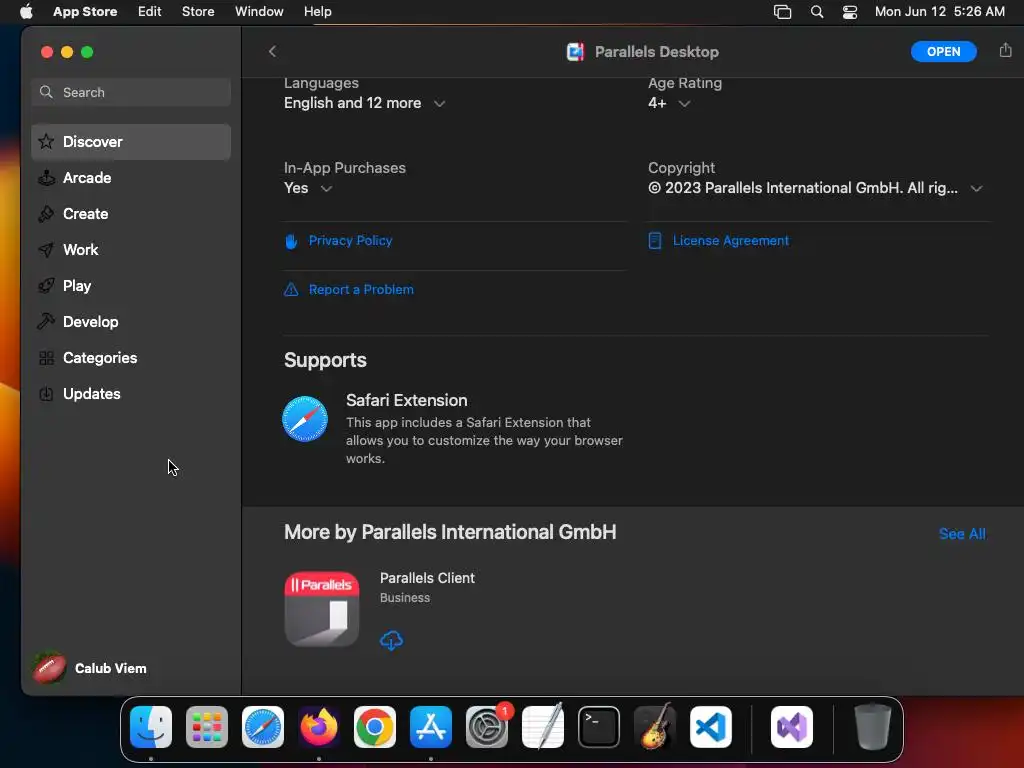
Task: Click the Safari Extension heading
Action: 406,400
